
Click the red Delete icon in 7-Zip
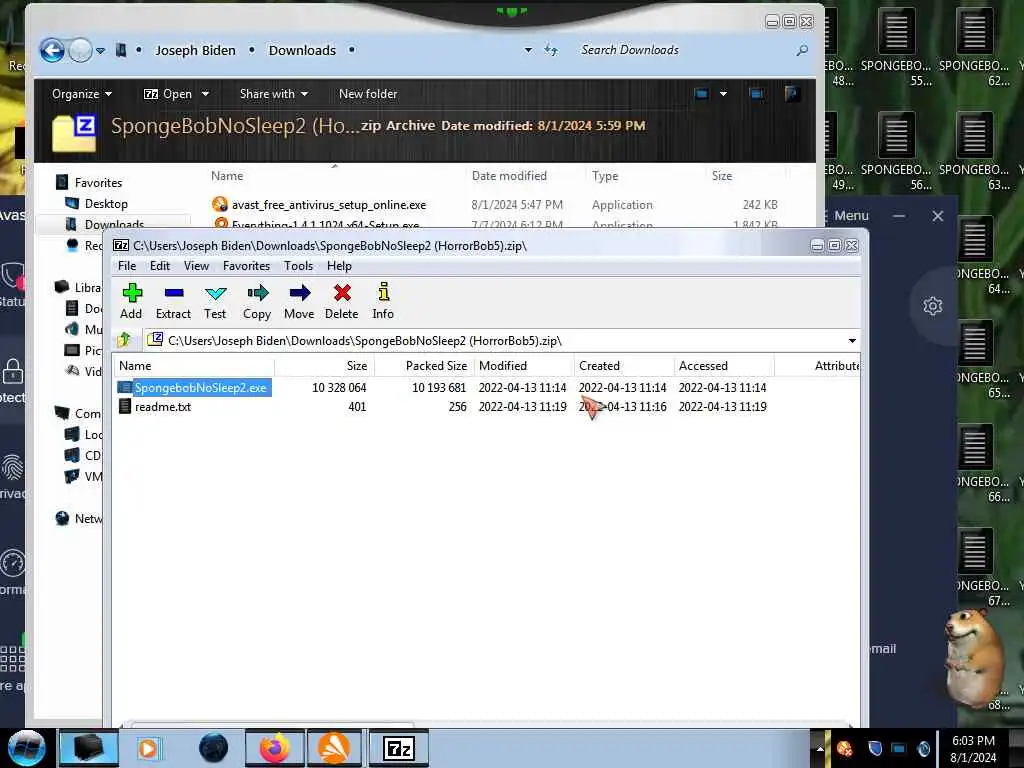[342, 301]
